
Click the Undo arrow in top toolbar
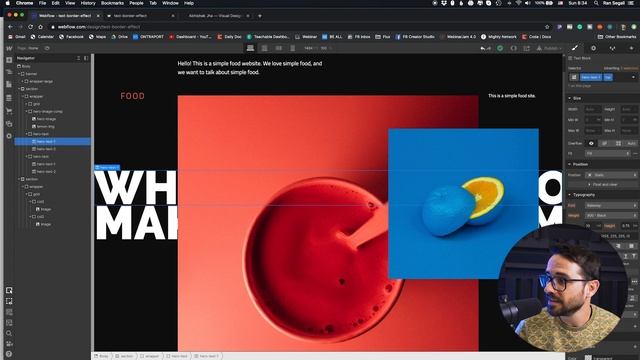click(x=483, y=48)
